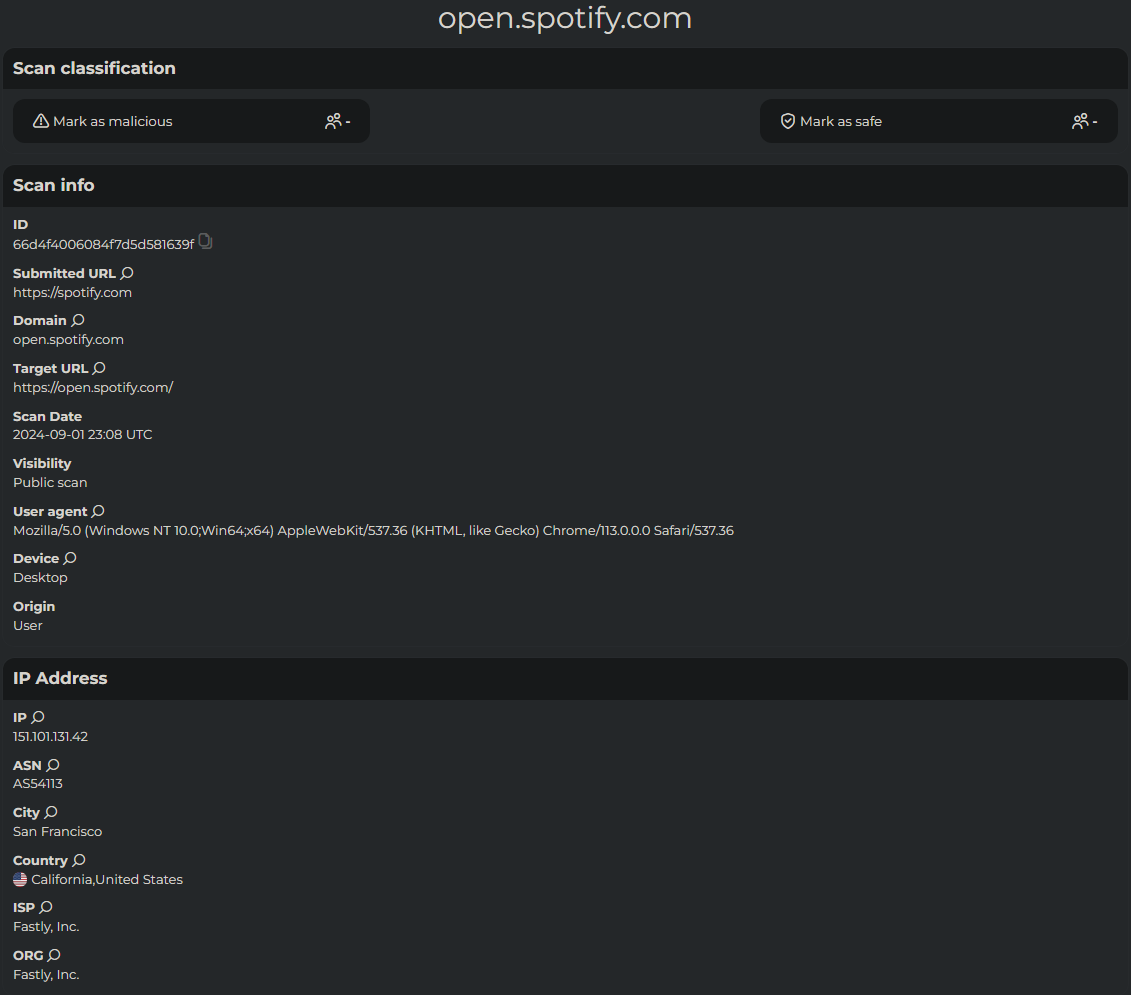Click the ORG search magnifier icon
Image resolution: width=1131 pixels, height=995 pixels.
coord(54,955)
